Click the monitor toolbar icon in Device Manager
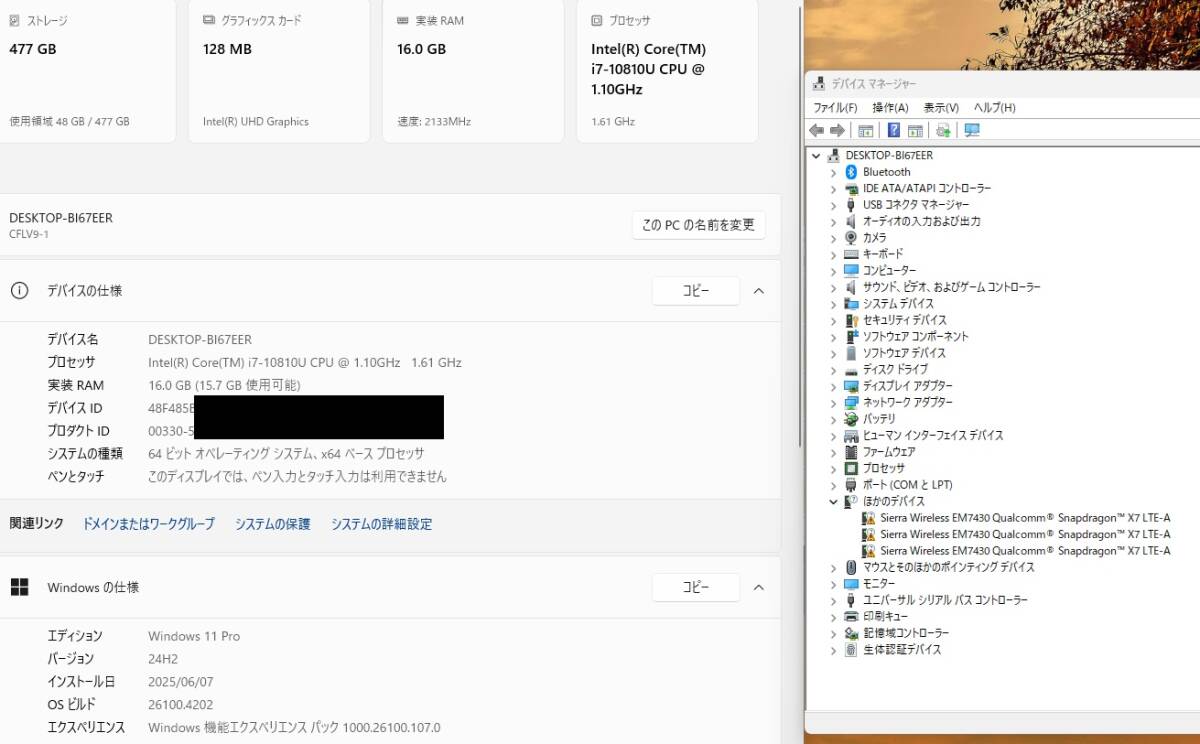 pyautogui.click(x=971, y=130)
